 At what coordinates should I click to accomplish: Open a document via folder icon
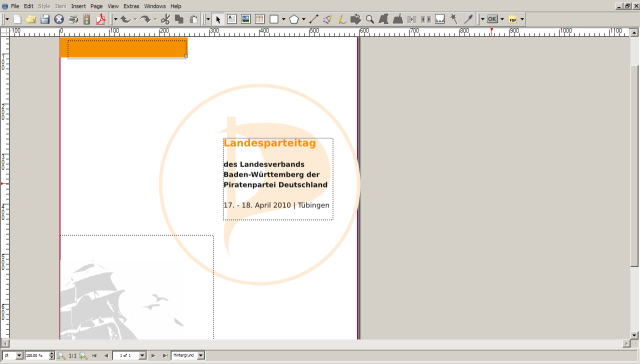click(x=31, y=19)
